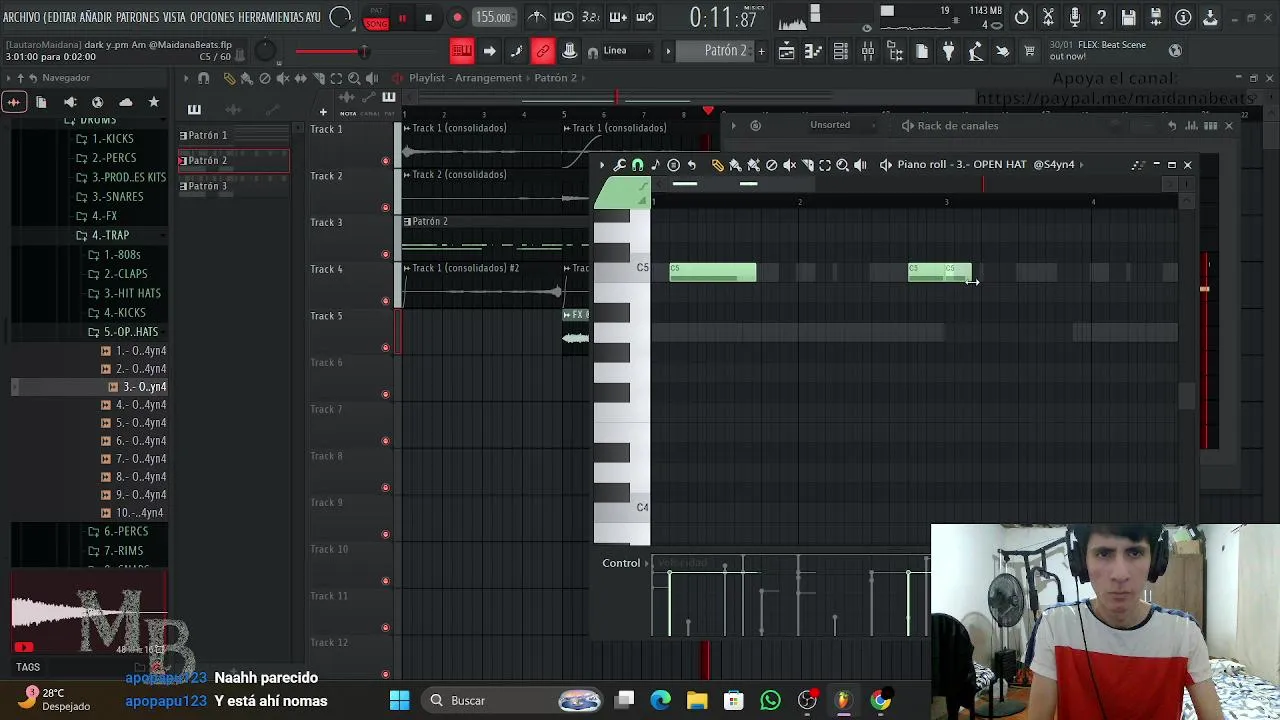
Task: Select the paint brush tool in Piano roll
Action: tap(736, 165)
